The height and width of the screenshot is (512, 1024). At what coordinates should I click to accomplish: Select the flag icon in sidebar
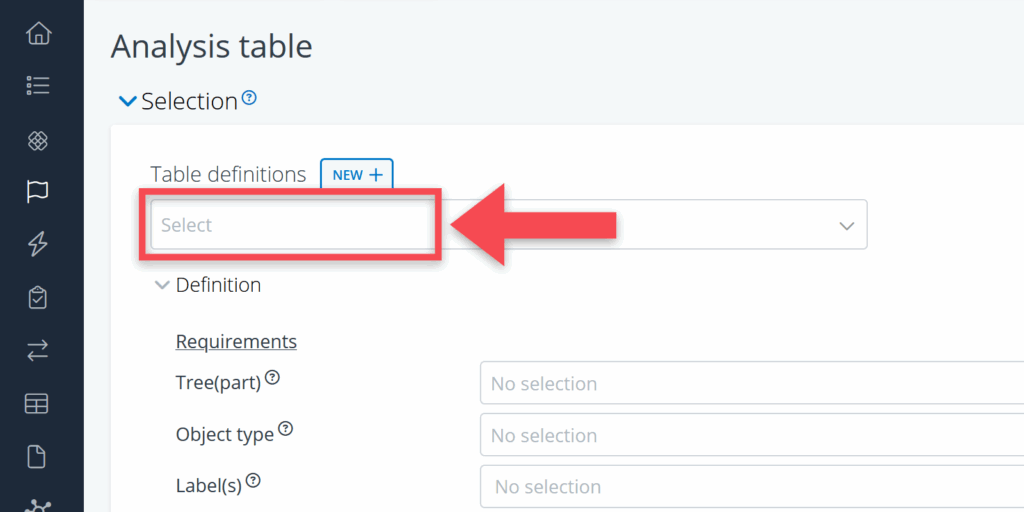pyautogui.click(x=38, y=191)
